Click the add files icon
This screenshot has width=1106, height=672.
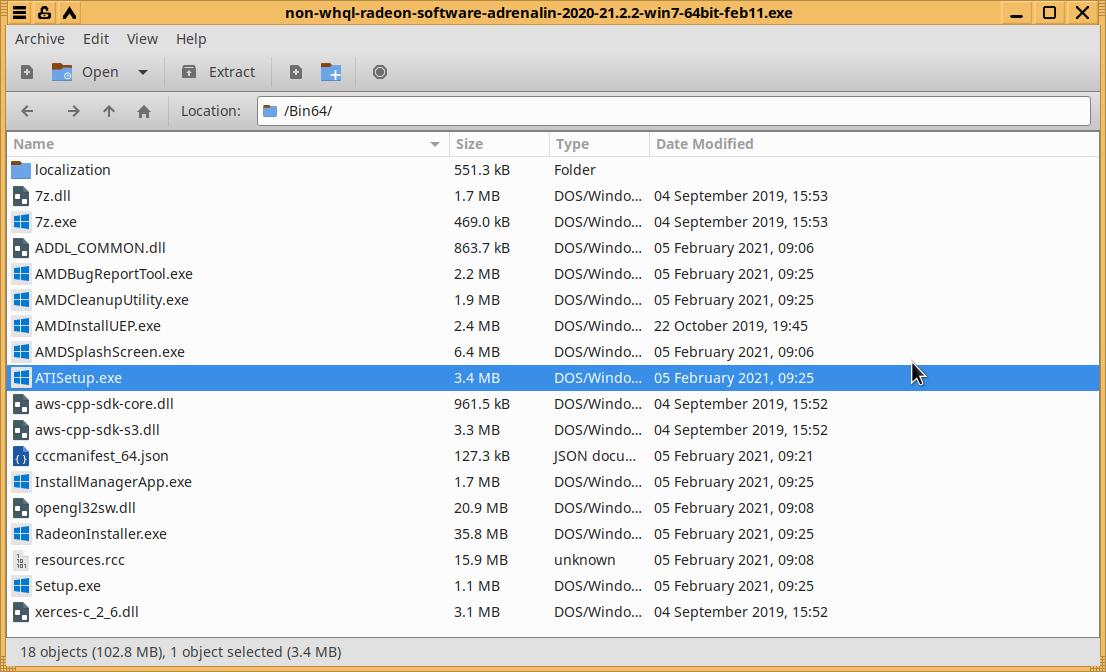[296, 72]
